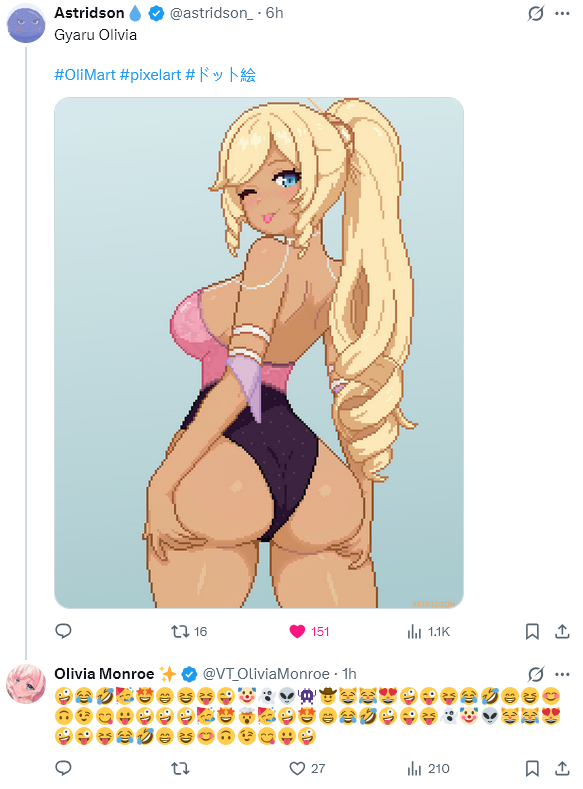Open more options menu on Astridson's post
The height and width of the screenshot is (789, 583).
(562, 13)
